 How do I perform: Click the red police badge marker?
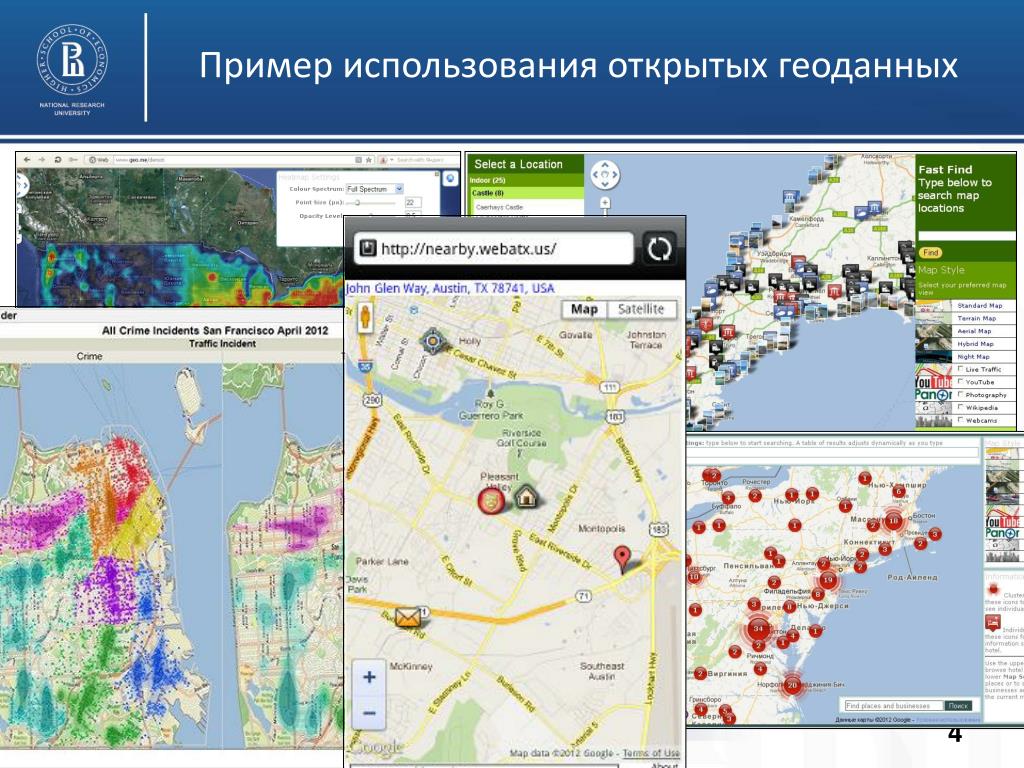pos(491,500)
